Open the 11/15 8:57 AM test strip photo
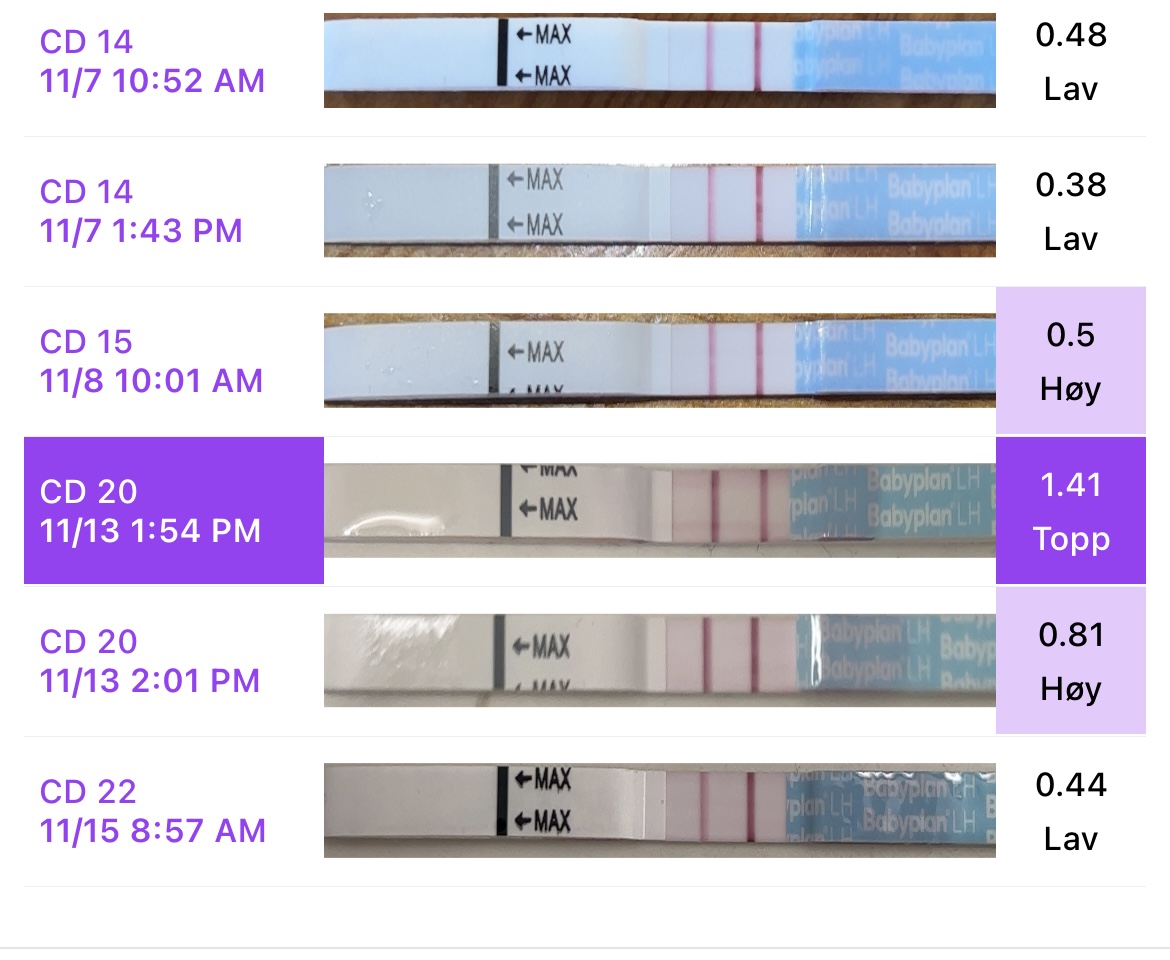This screenshot has width=1170, height=960. coord(659,810)
